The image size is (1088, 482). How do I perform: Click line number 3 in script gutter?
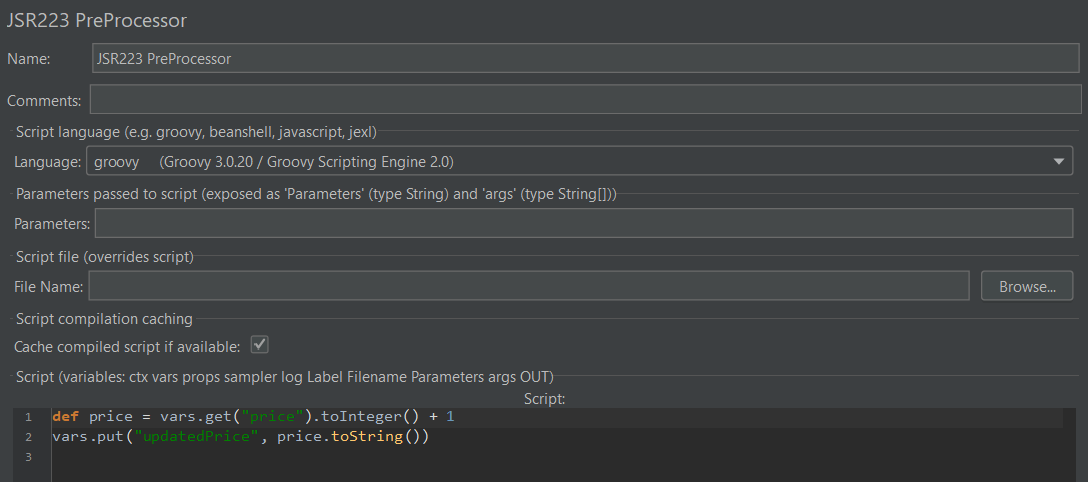(28, 457)
